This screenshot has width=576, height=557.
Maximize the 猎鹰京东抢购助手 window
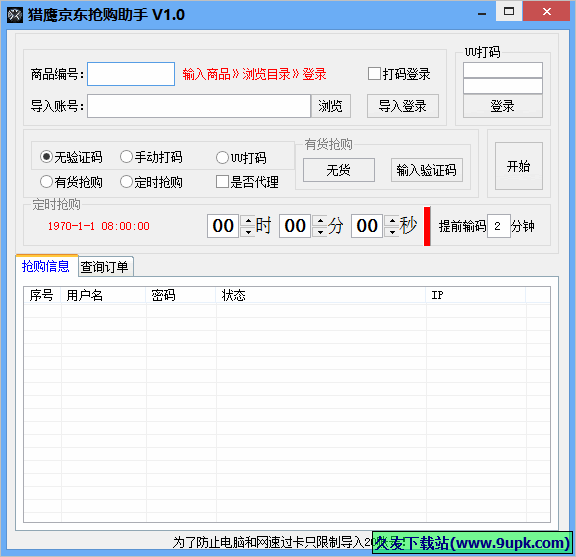pos(509,11)
